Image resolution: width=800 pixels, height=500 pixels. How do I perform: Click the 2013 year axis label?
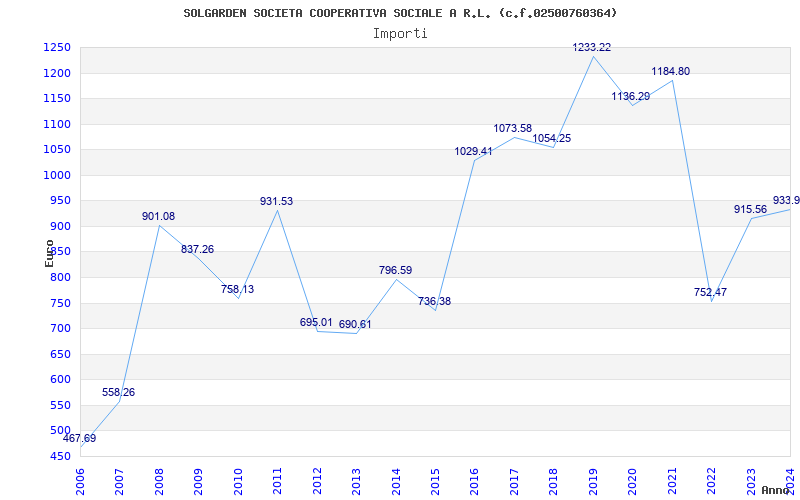click(x=356, y=482)
